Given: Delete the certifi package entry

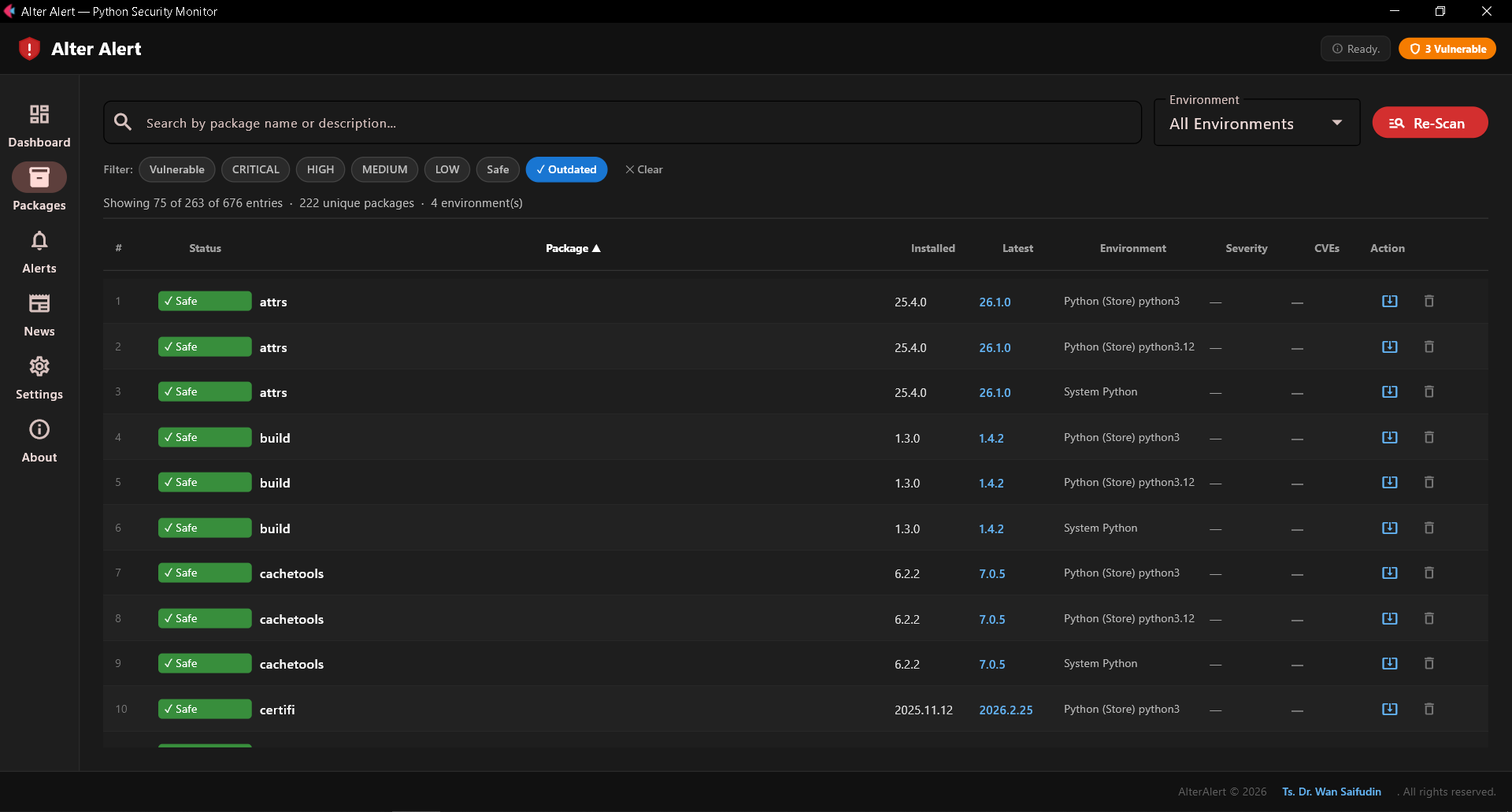Looking at the screenshot, I should pos(1429,709).
